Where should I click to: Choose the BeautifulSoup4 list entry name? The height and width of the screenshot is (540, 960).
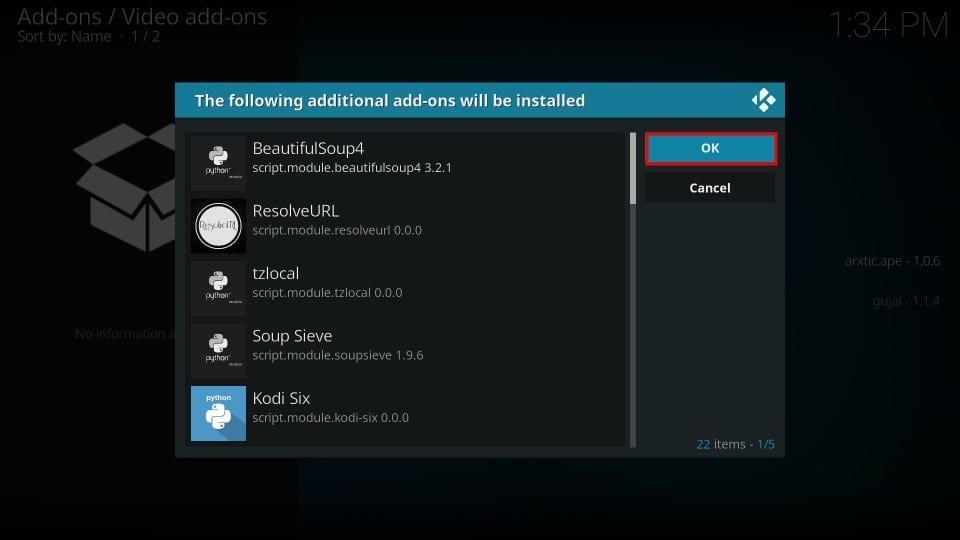tap(308, 148)
